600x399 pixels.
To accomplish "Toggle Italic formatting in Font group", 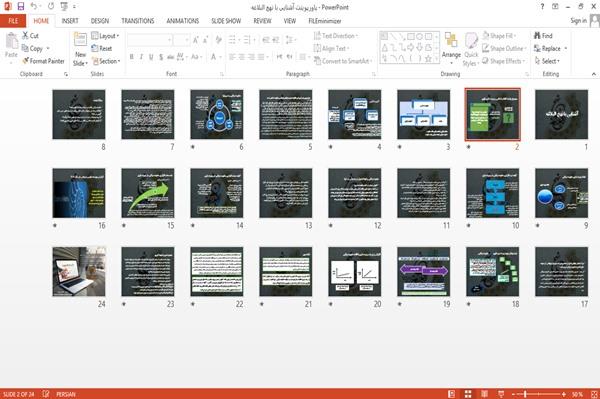I will [142, 57].
